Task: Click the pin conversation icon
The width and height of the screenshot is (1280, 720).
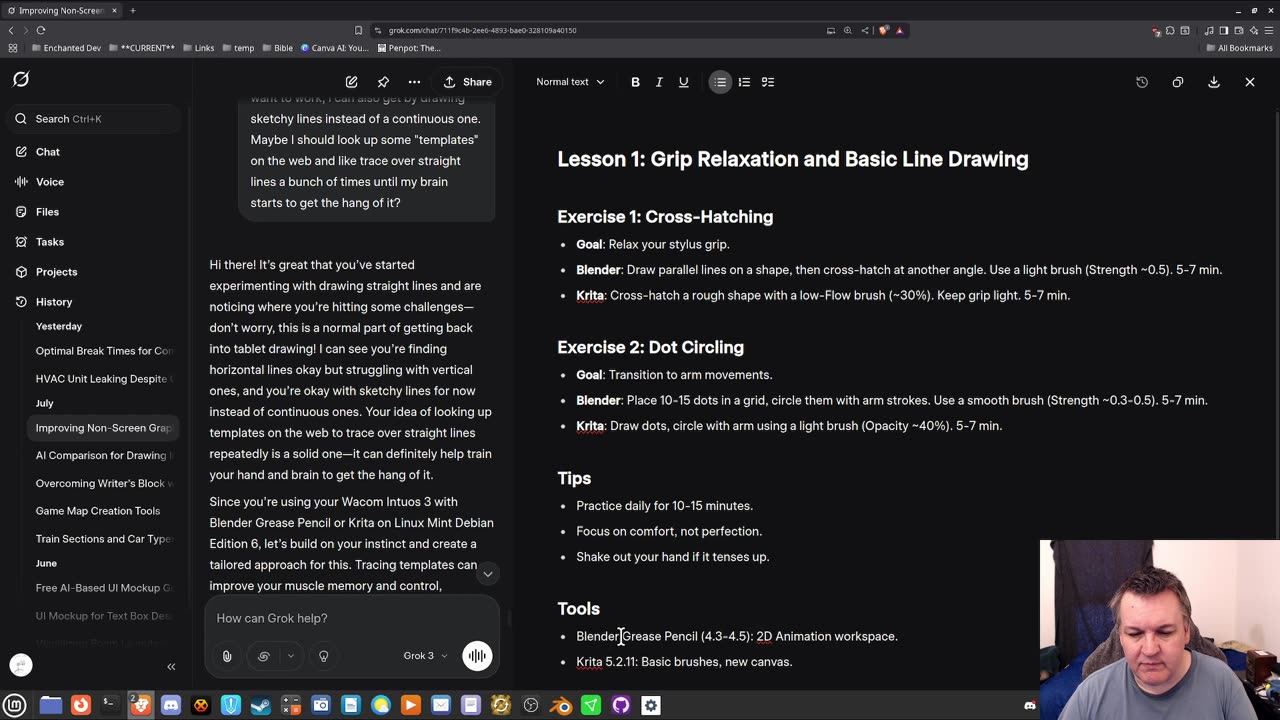Action: [383, 82]
